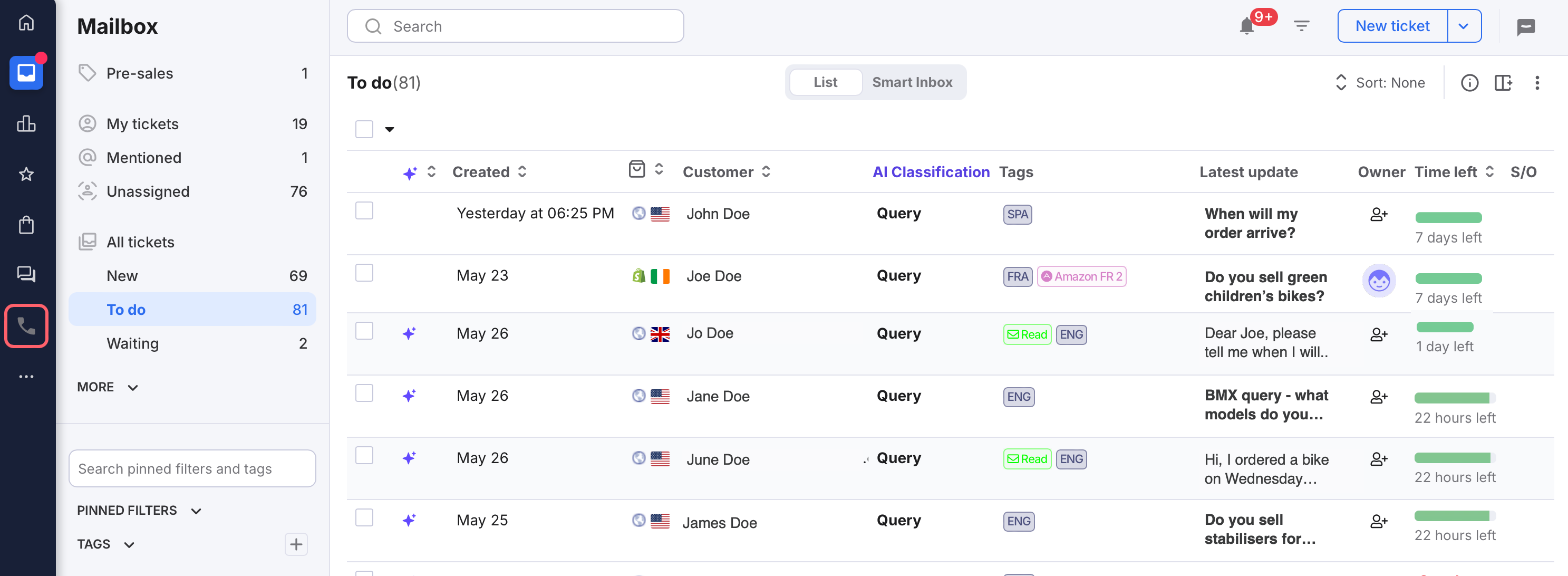Image resolution: width=1568 pixels, height=576 pixels.
Task: Collapse the TAGS section
Action: 106,544
